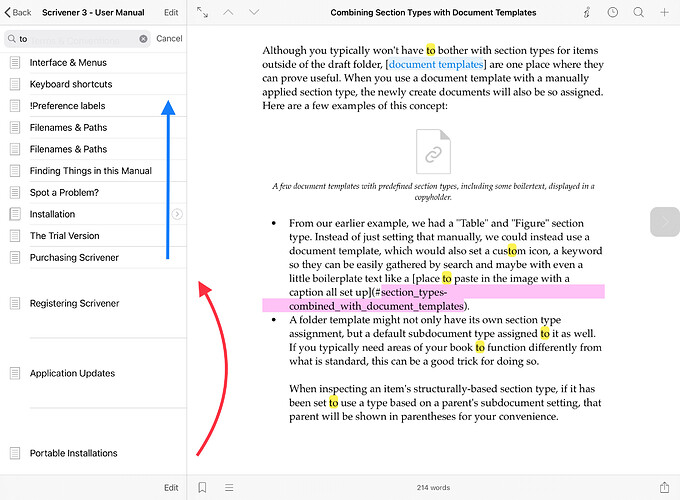Image resolution: width=680 pixels, height=500 pixels.
Task: Click the document icon beside Keyboard shortcuts
Action: click(15, 84)
